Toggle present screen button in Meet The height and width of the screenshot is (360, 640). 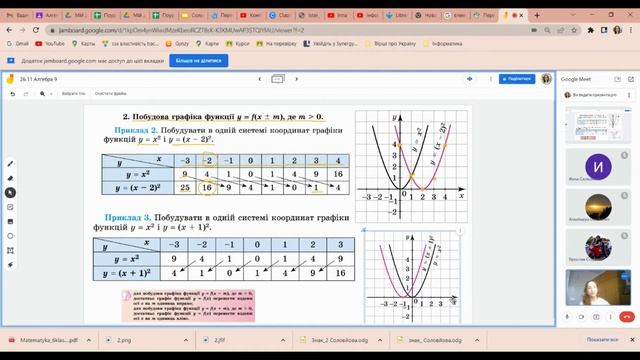(x=596, y=317)
